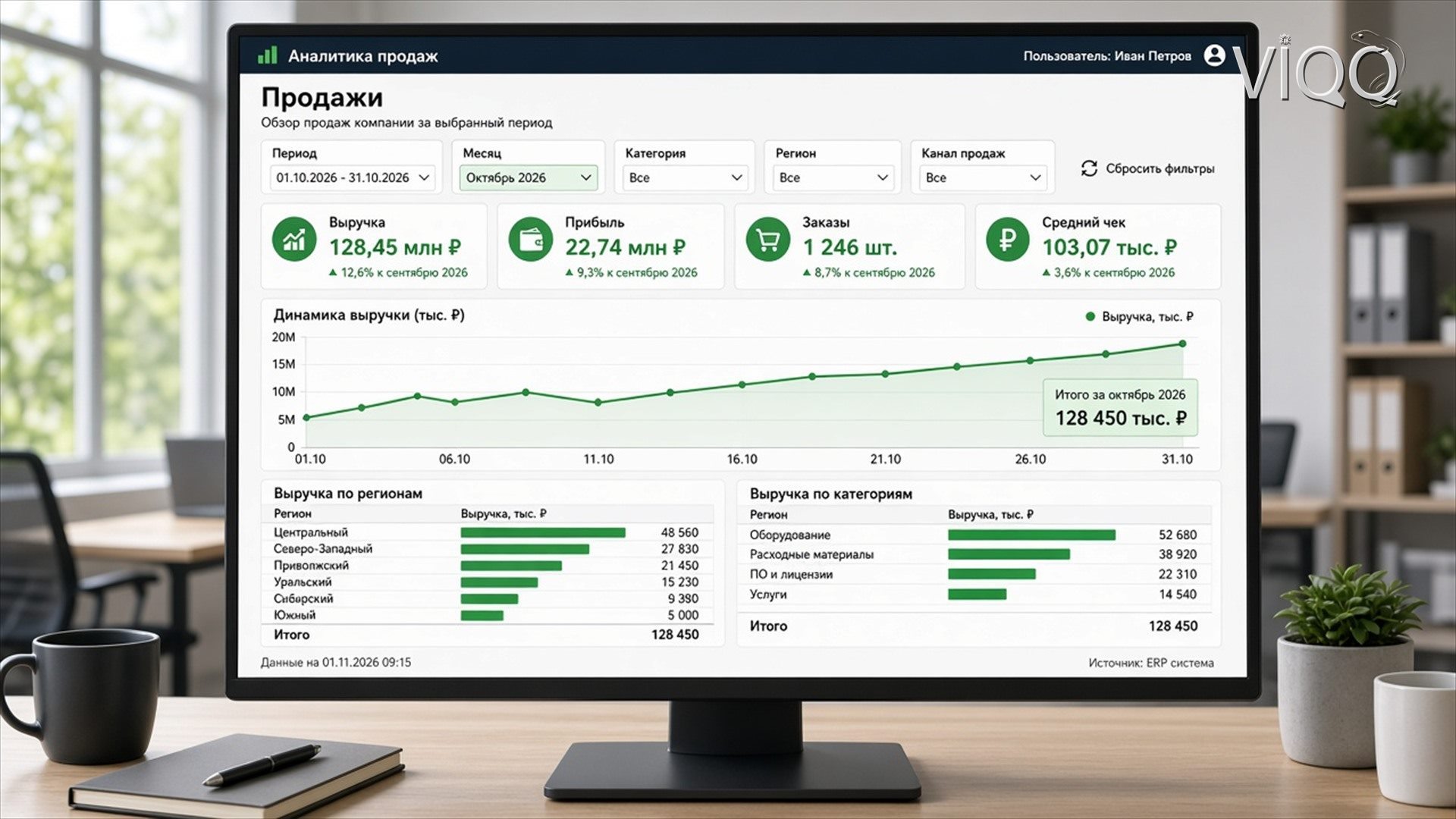Click the Аналитика продаж header title

click(x=363, y=56)
